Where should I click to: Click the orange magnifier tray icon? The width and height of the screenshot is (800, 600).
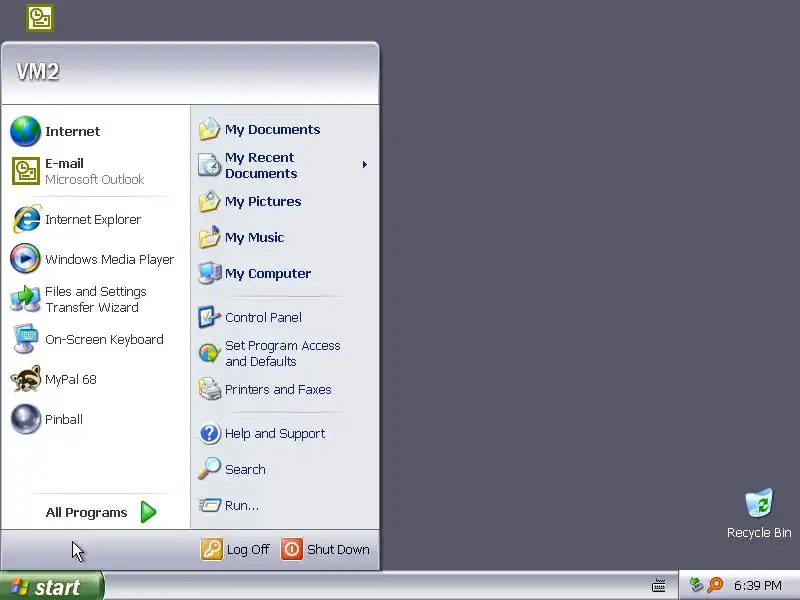tap(715, 585)
